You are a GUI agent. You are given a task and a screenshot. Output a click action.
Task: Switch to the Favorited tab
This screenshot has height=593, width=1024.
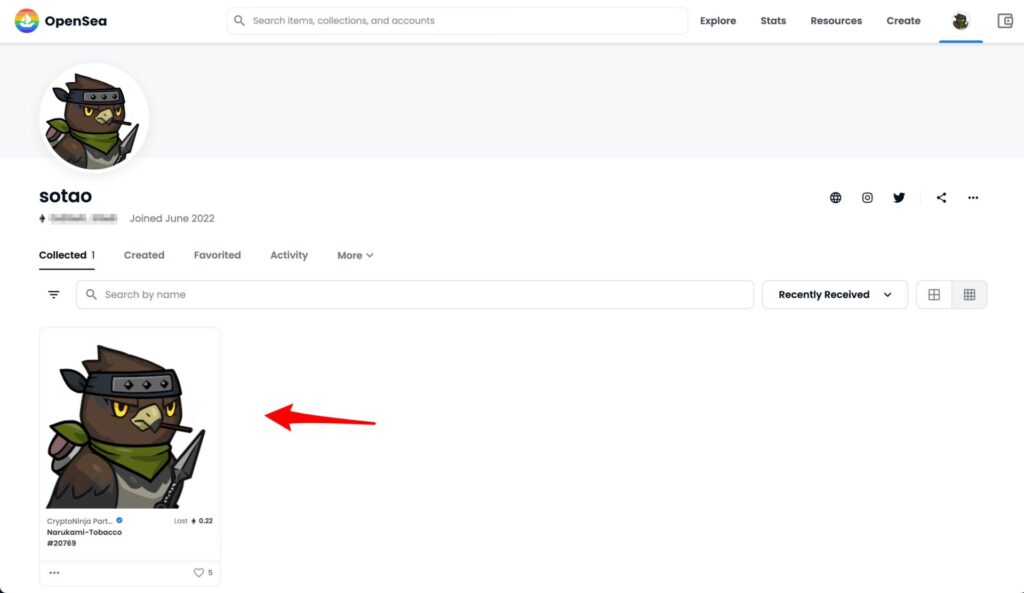pyautogui.click(x=217, y=255)
